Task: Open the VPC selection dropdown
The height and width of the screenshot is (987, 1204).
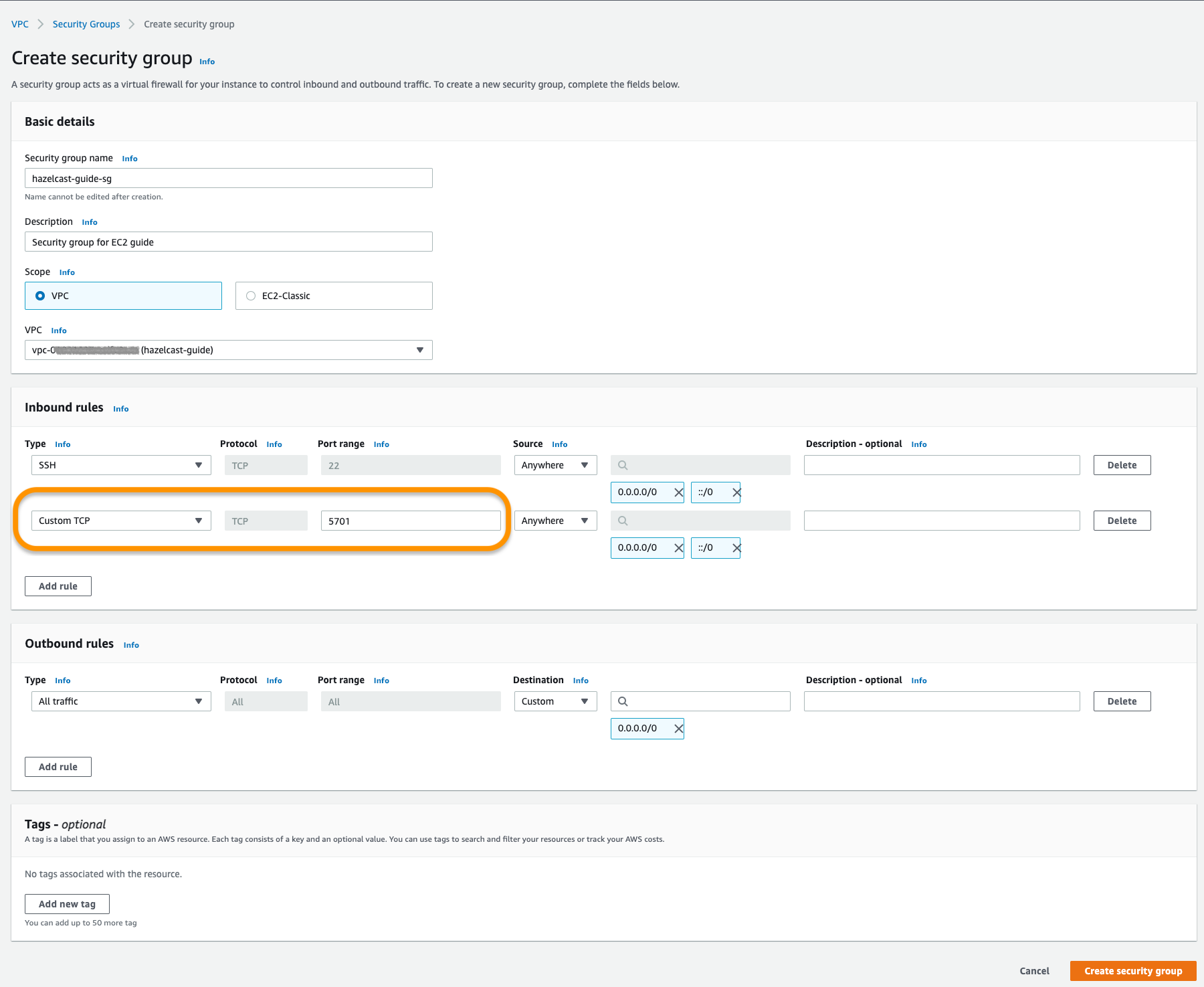Action: [x=228, y=350]
